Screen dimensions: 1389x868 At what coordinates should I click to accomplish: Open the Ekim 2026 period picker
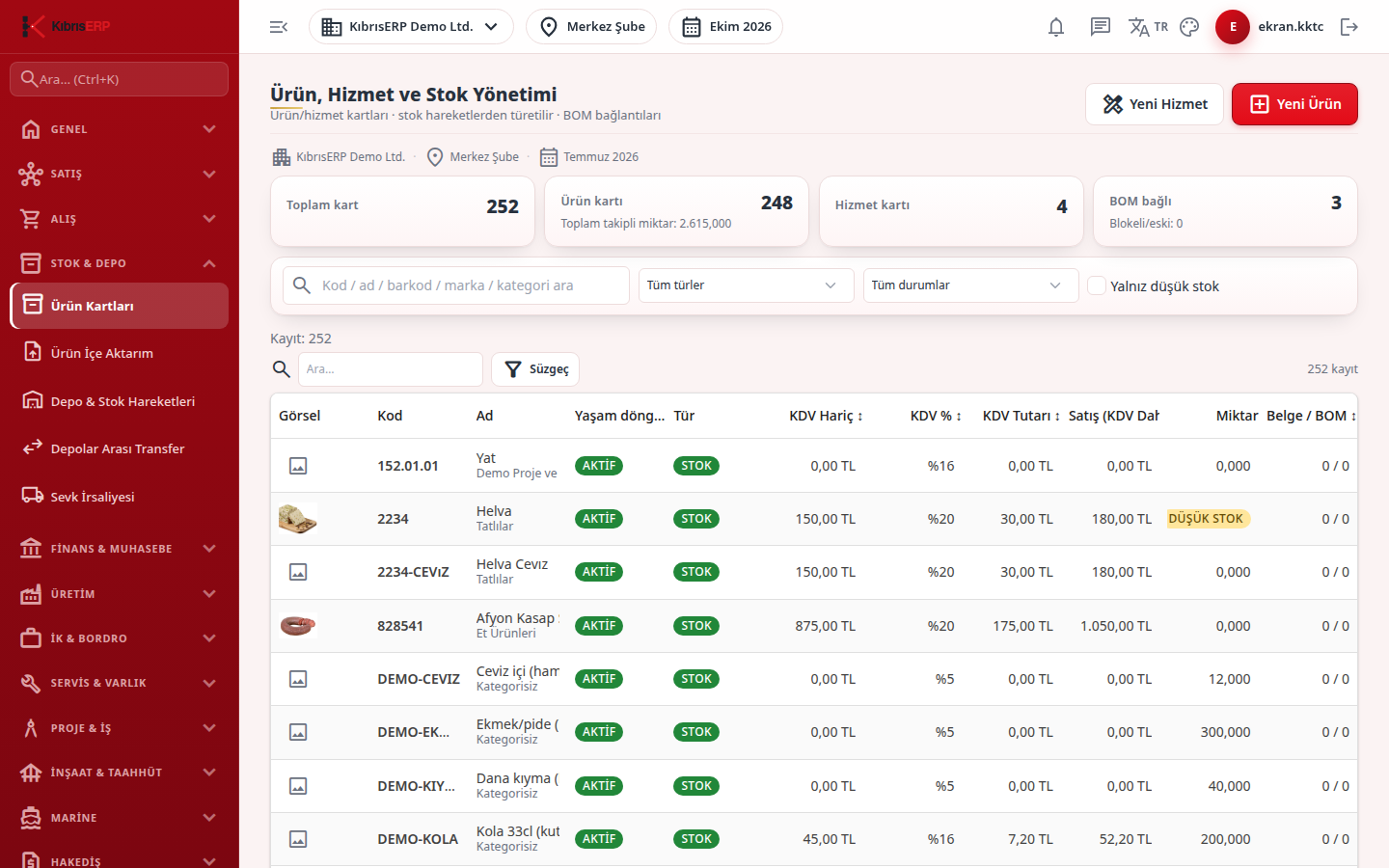[725, 27]
